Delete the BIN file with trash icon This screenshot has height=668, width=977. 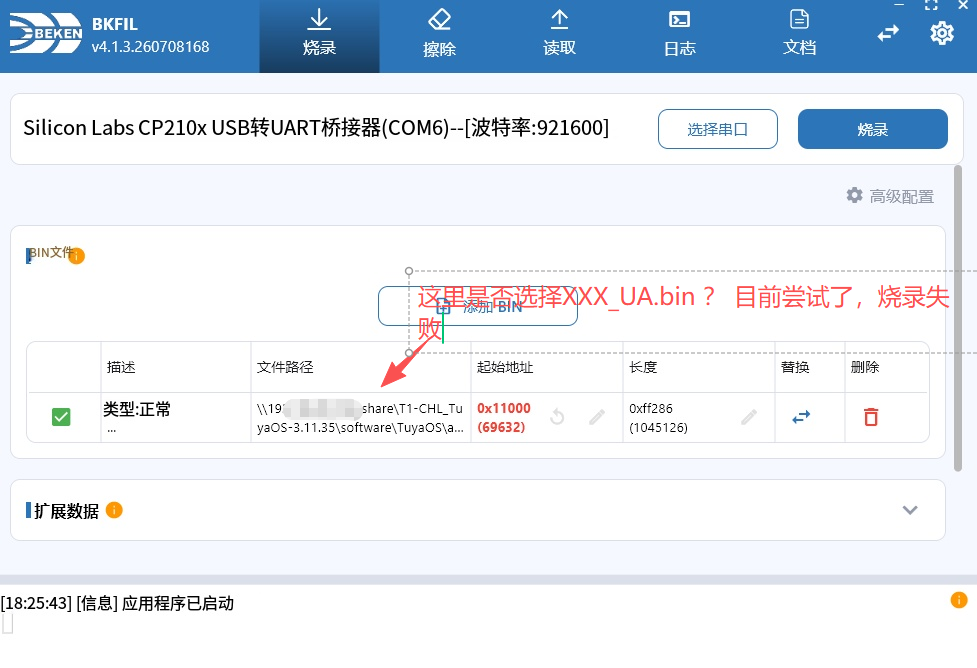tap(870, 417)
